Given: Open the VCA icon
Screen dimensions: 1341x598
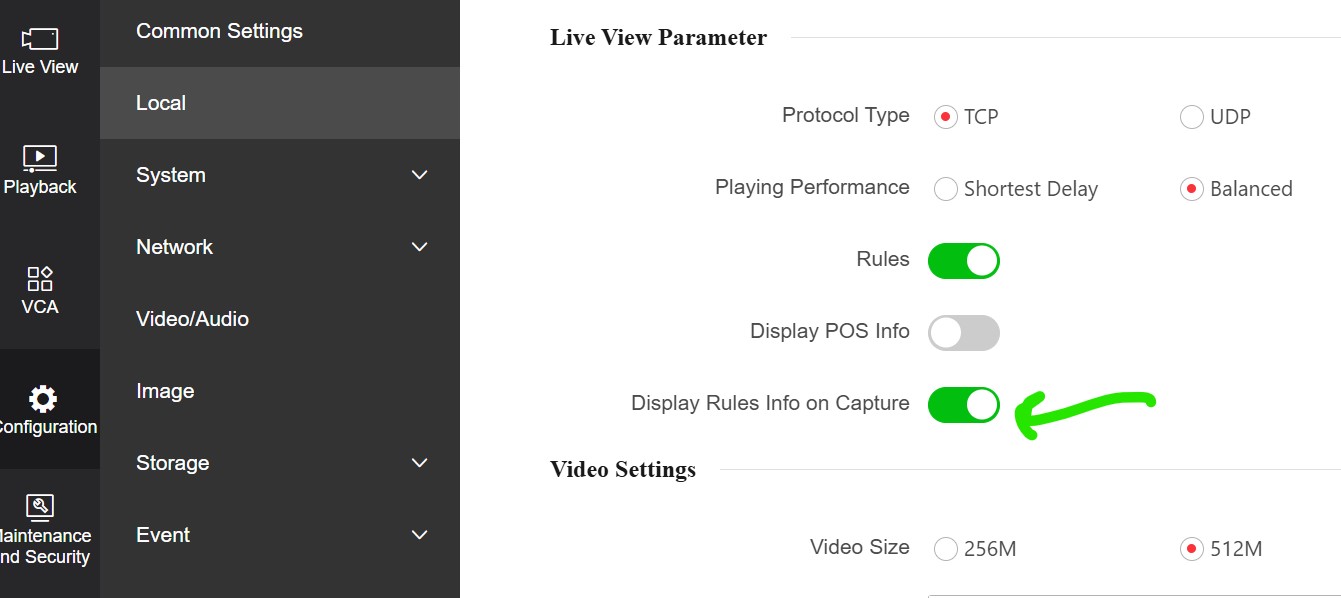Looking at the screenshot, I should (x=40, y=278).
